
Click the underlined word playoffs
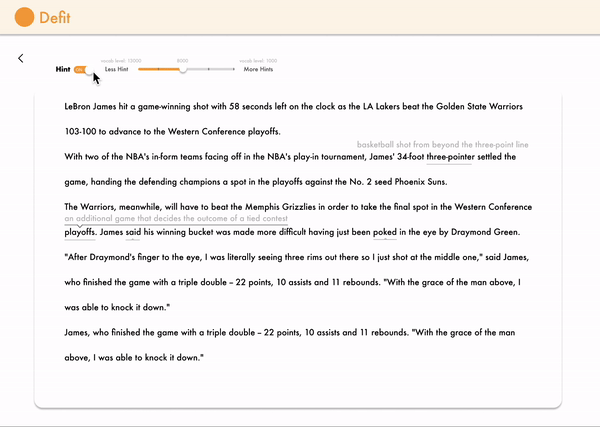pos(80,232)
